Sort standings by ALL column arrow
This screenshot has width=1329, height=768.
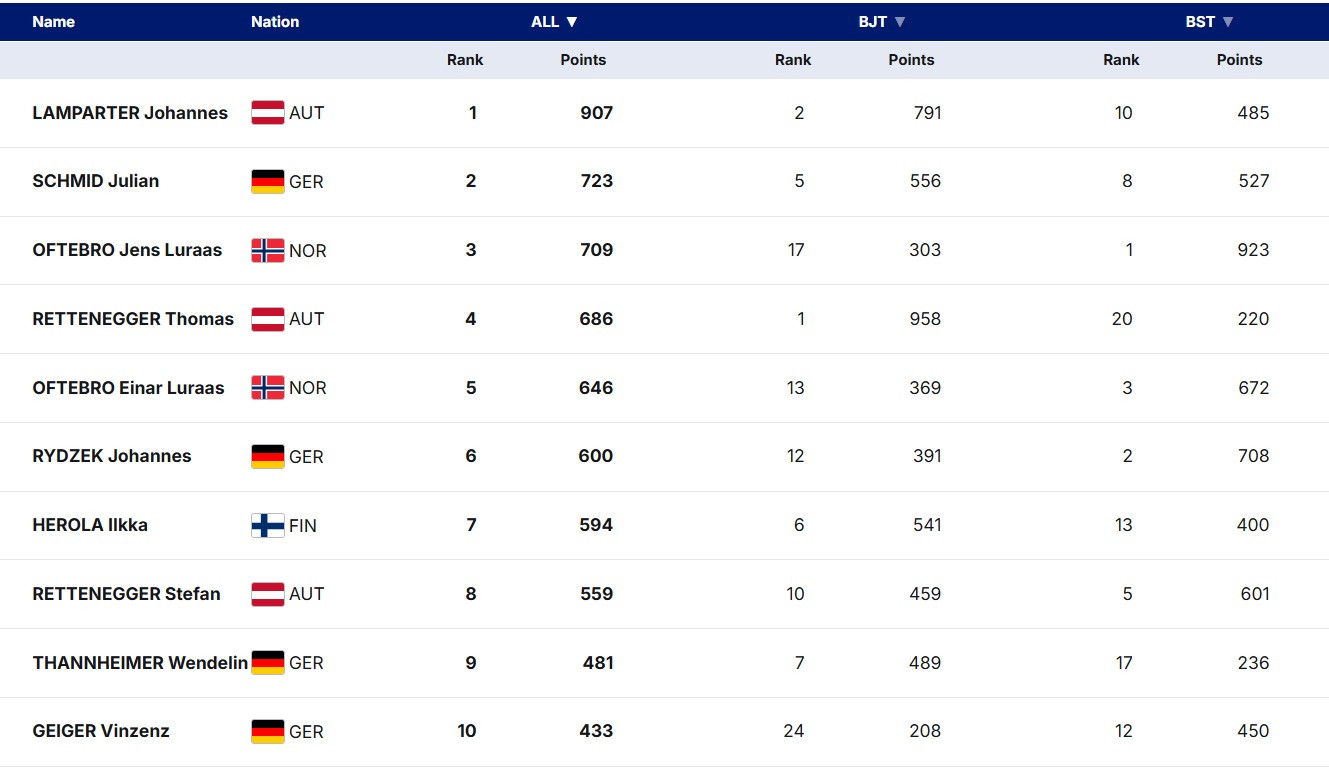click(572, 22)
